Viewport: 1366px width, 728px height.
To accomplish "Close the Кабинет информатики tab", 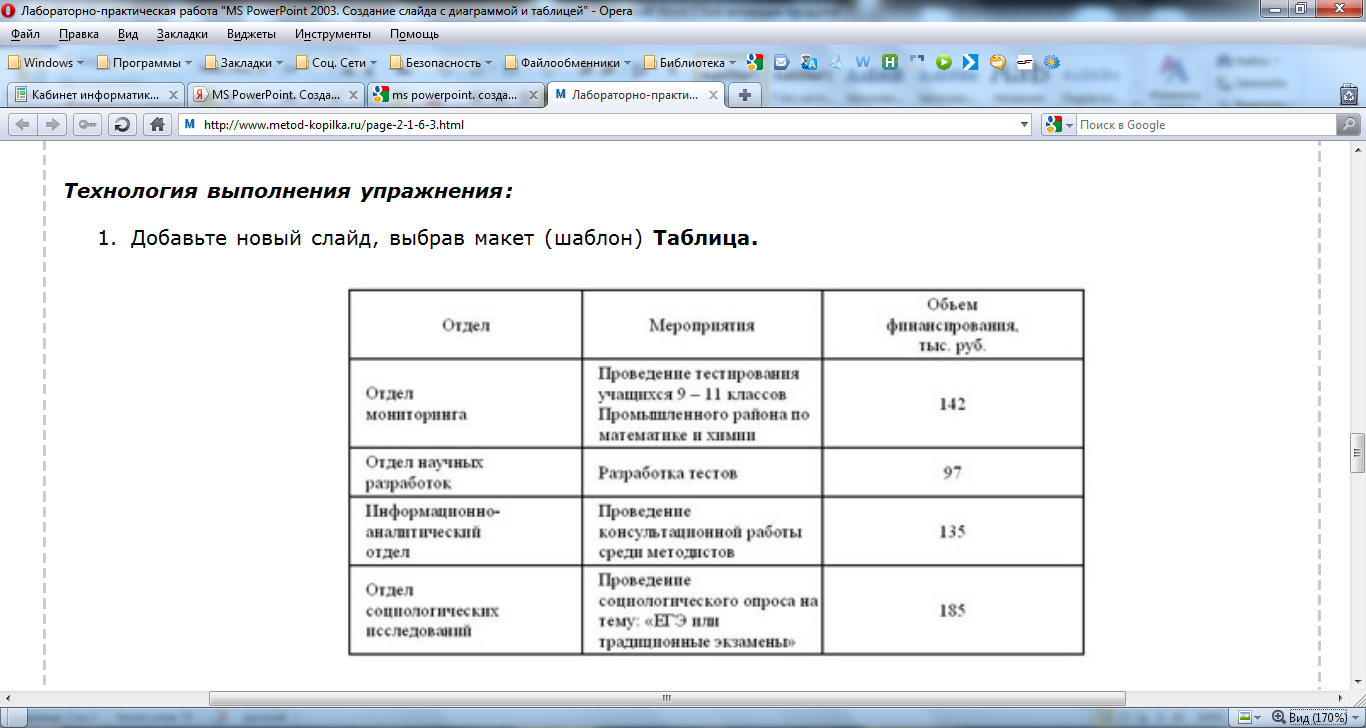I will [173, 95].
